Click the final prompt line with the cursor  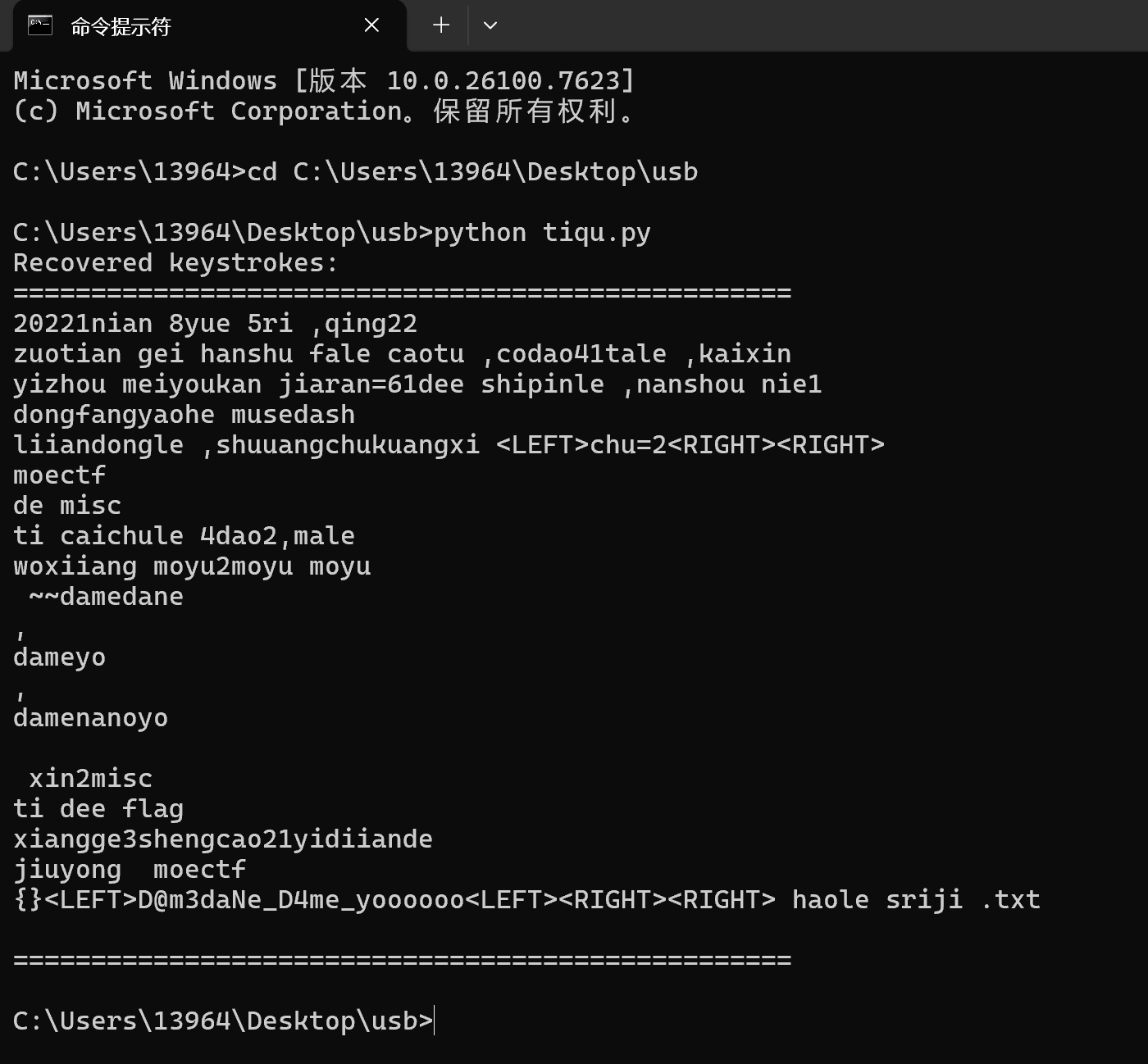coord(223,1021)
